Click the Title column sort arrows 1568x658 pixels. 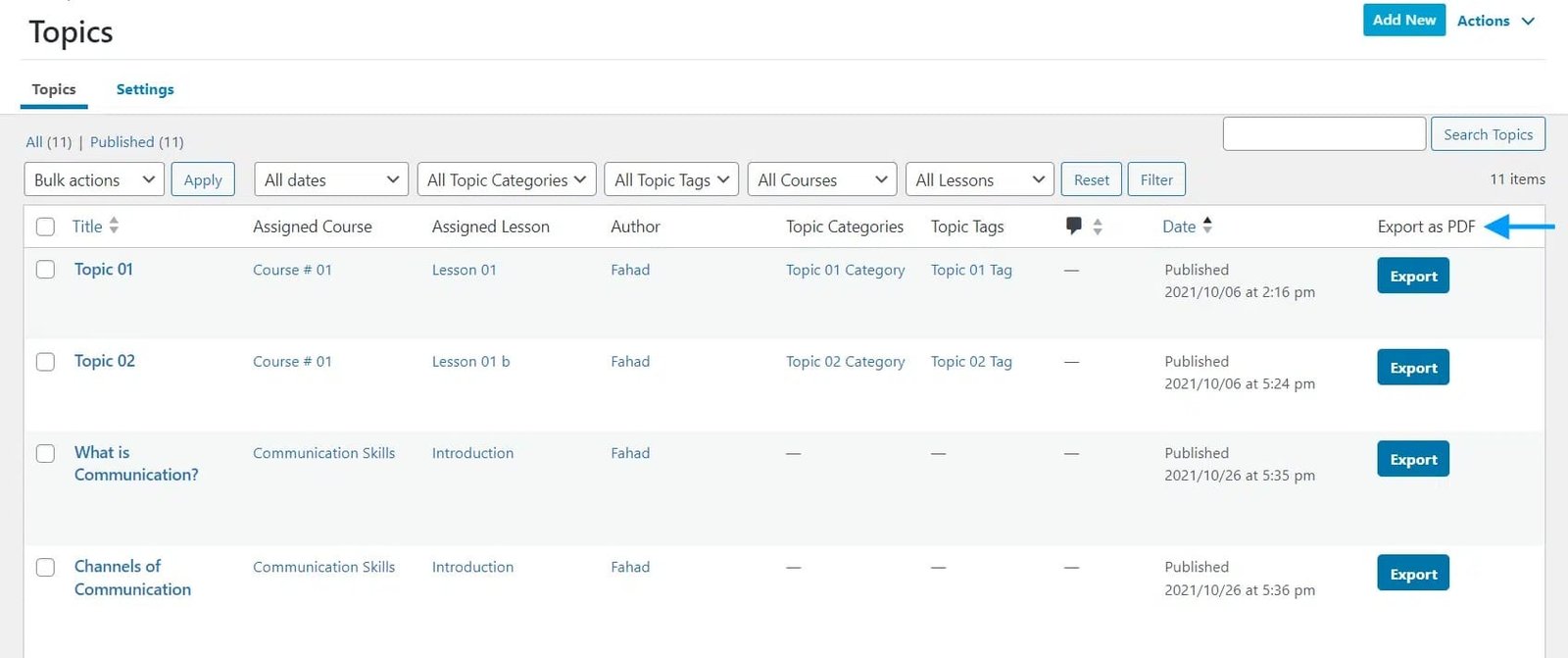[x=114, y=226]
